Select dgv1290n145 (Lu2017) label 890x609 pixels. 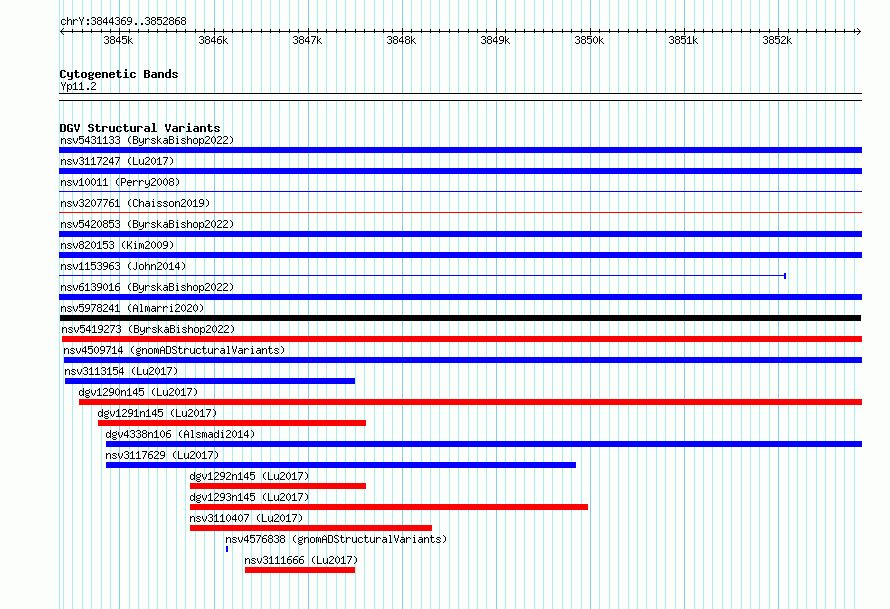point(138,392)
